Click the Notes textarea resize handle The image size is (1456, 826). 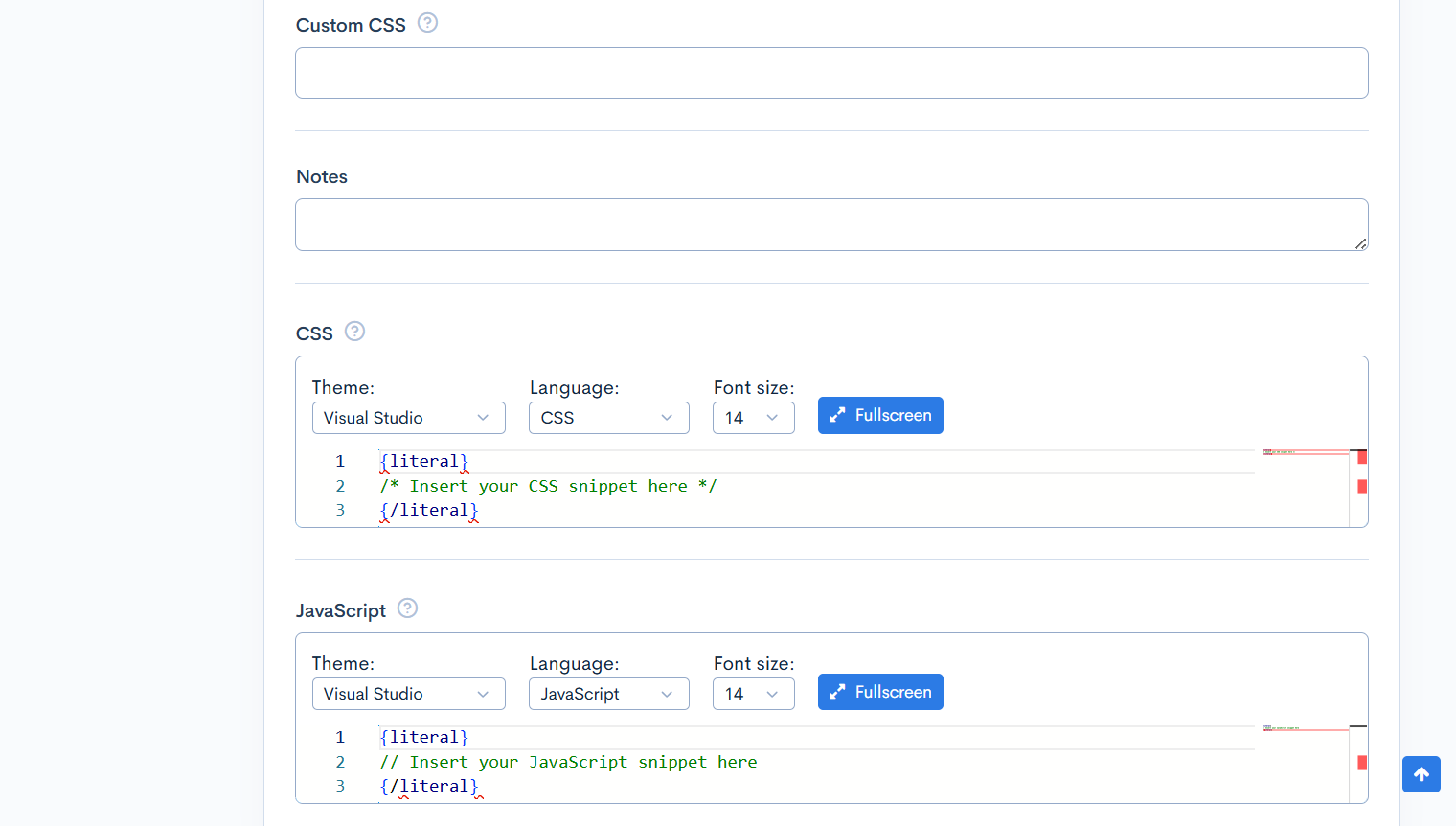pos(1360,244)
